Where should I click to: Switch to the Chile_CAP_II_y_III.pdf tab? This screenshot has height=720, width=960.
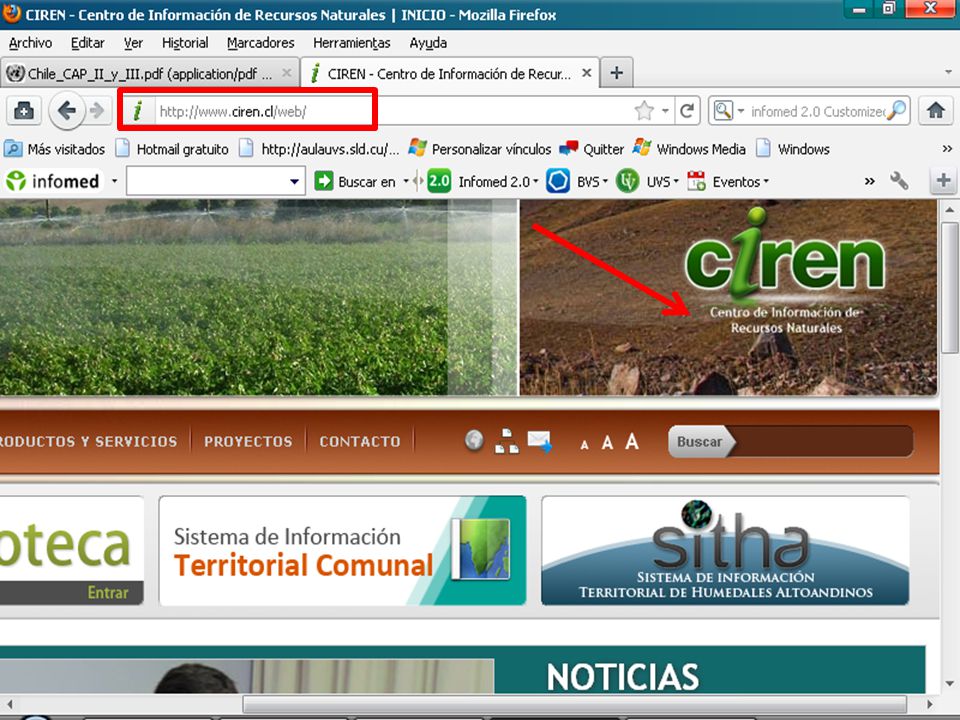click(150, 73)
